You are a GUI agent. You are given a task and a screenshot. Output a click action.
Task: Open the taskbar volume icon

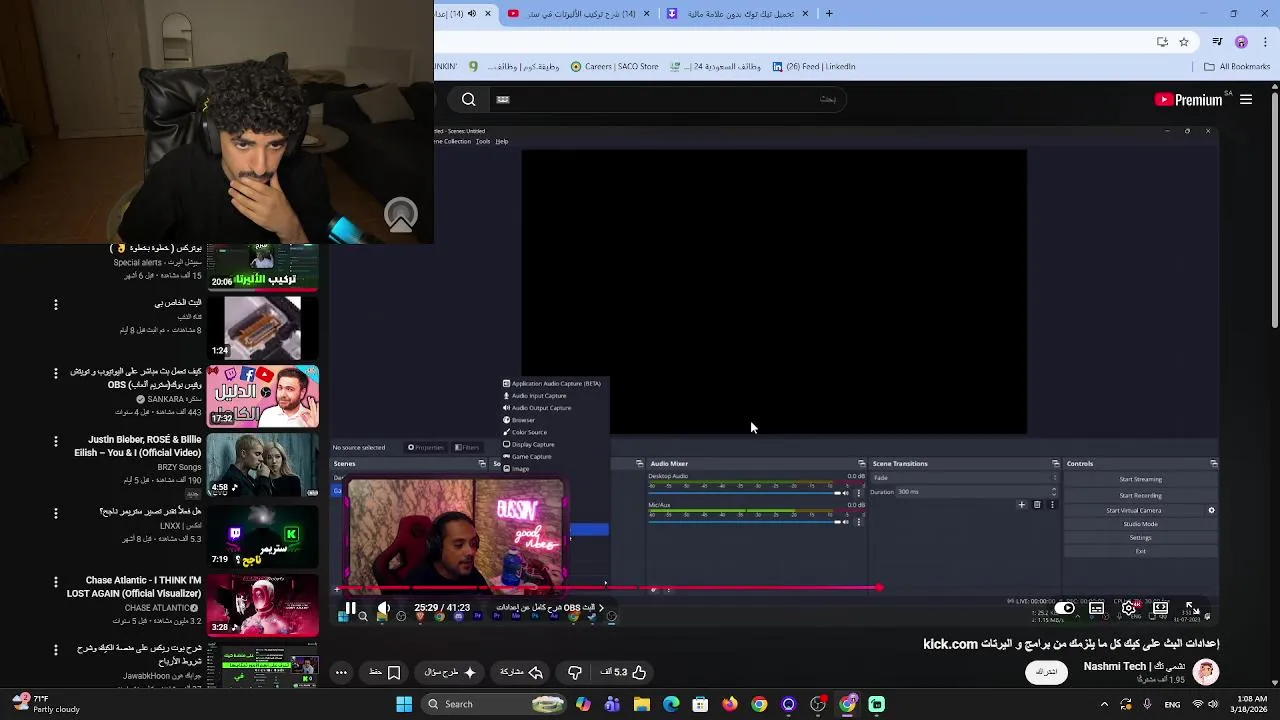click(x=1213, y=704)
